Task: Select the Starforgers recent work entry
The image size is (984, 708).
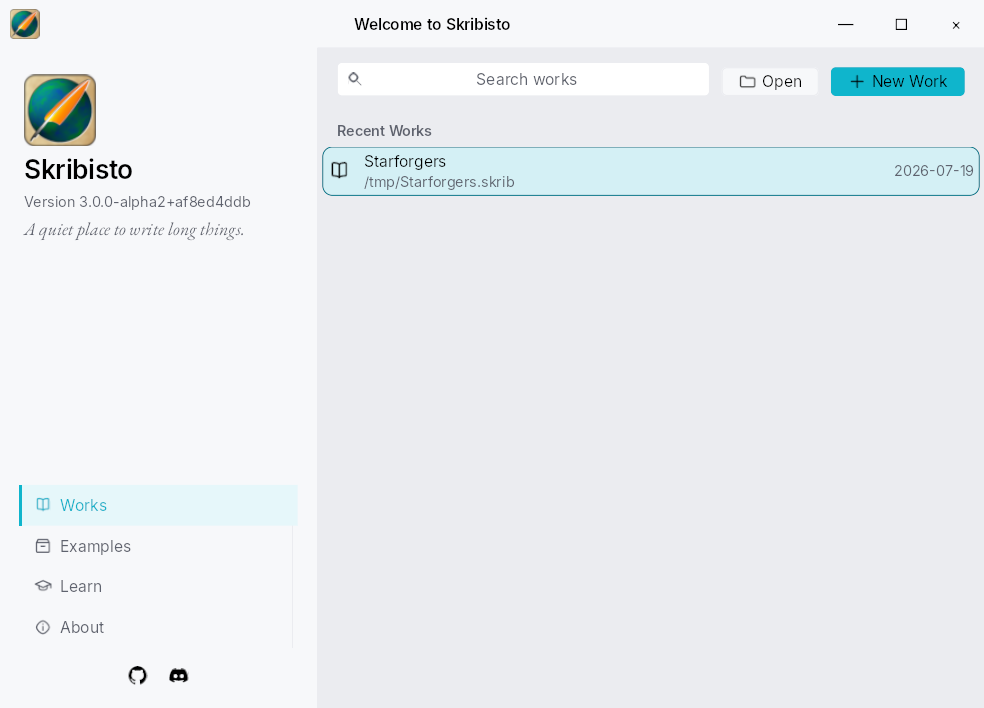Action: [651, 171]
